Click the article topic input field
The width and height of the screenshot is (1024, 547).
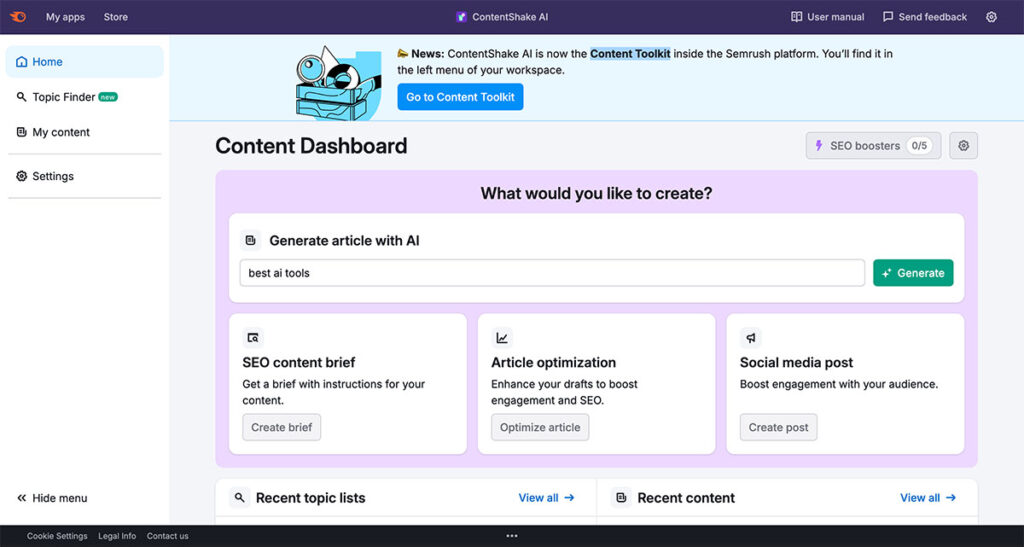552,273
